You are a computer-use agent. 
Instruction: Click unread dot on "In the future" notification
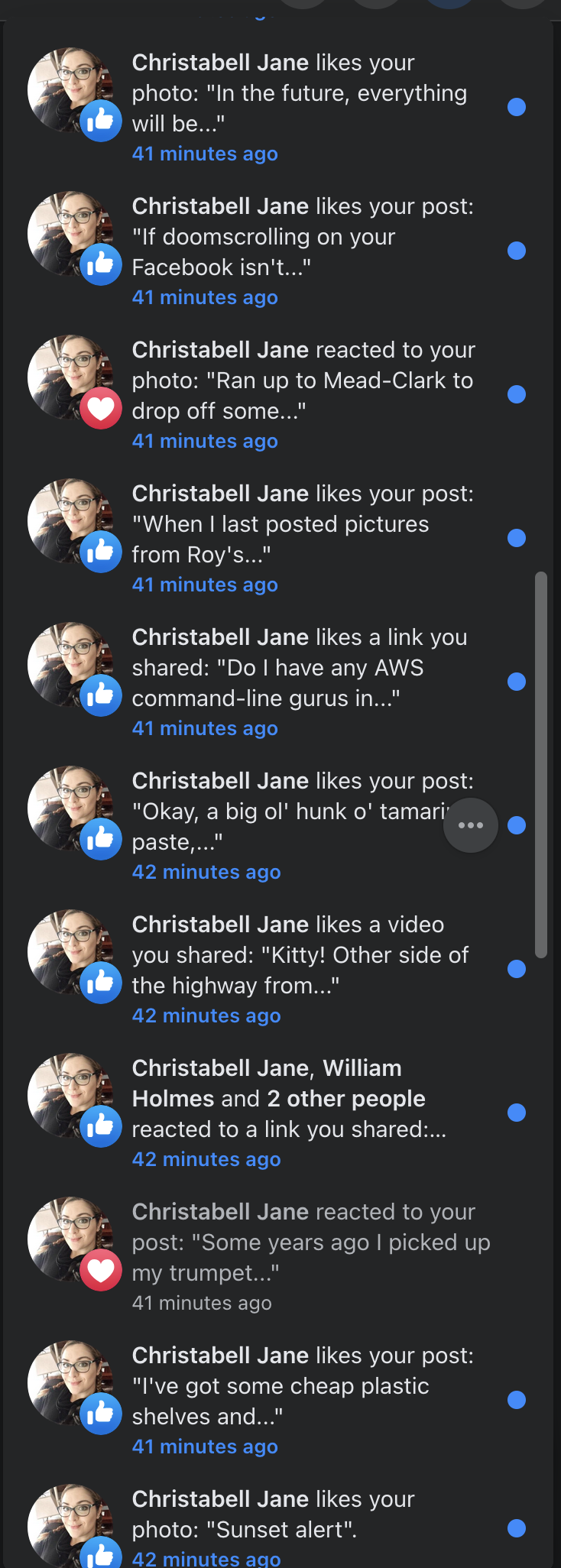coord(517,107)
